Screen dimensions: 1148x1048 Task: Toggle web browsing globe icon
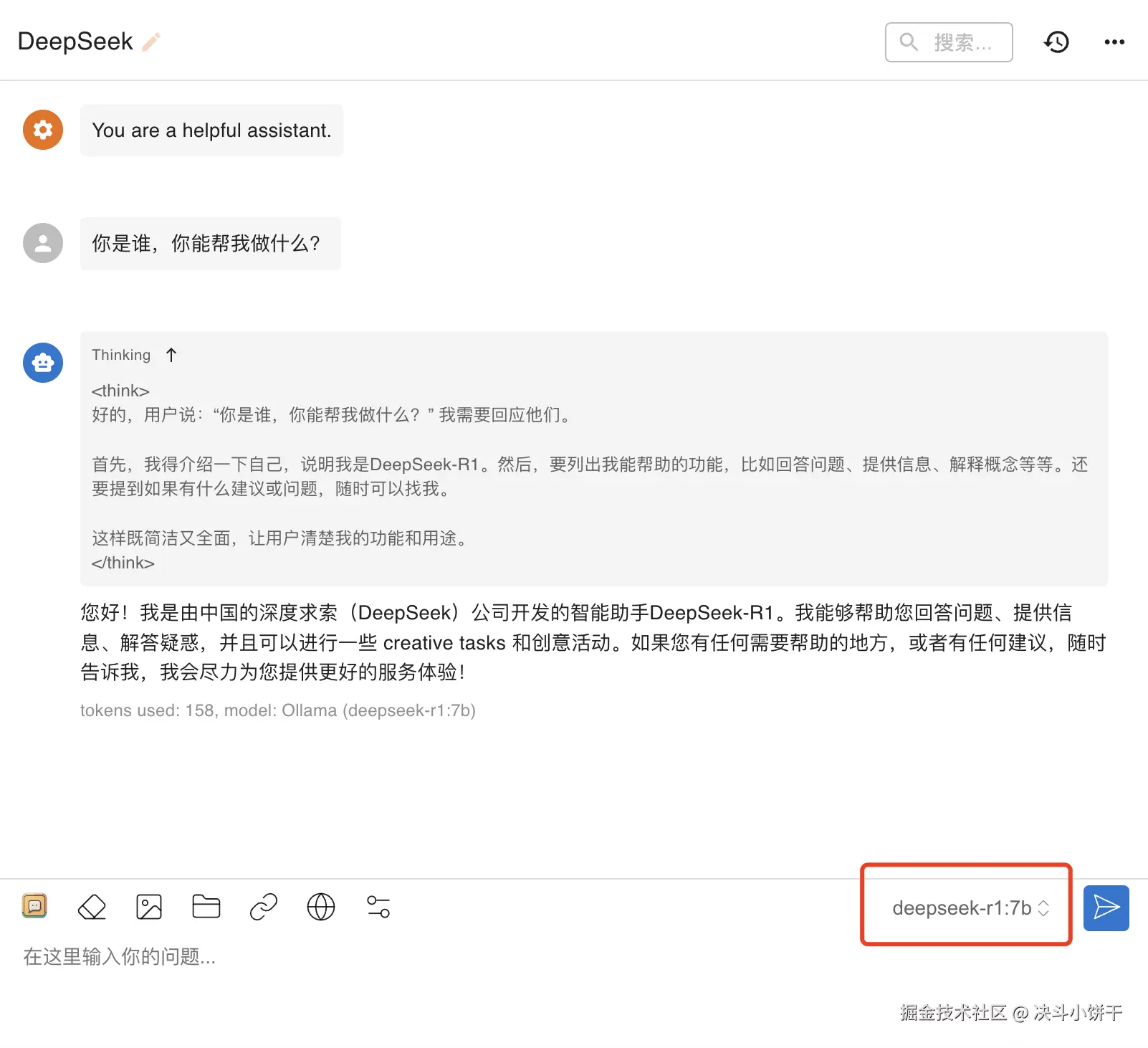[321, 907]
